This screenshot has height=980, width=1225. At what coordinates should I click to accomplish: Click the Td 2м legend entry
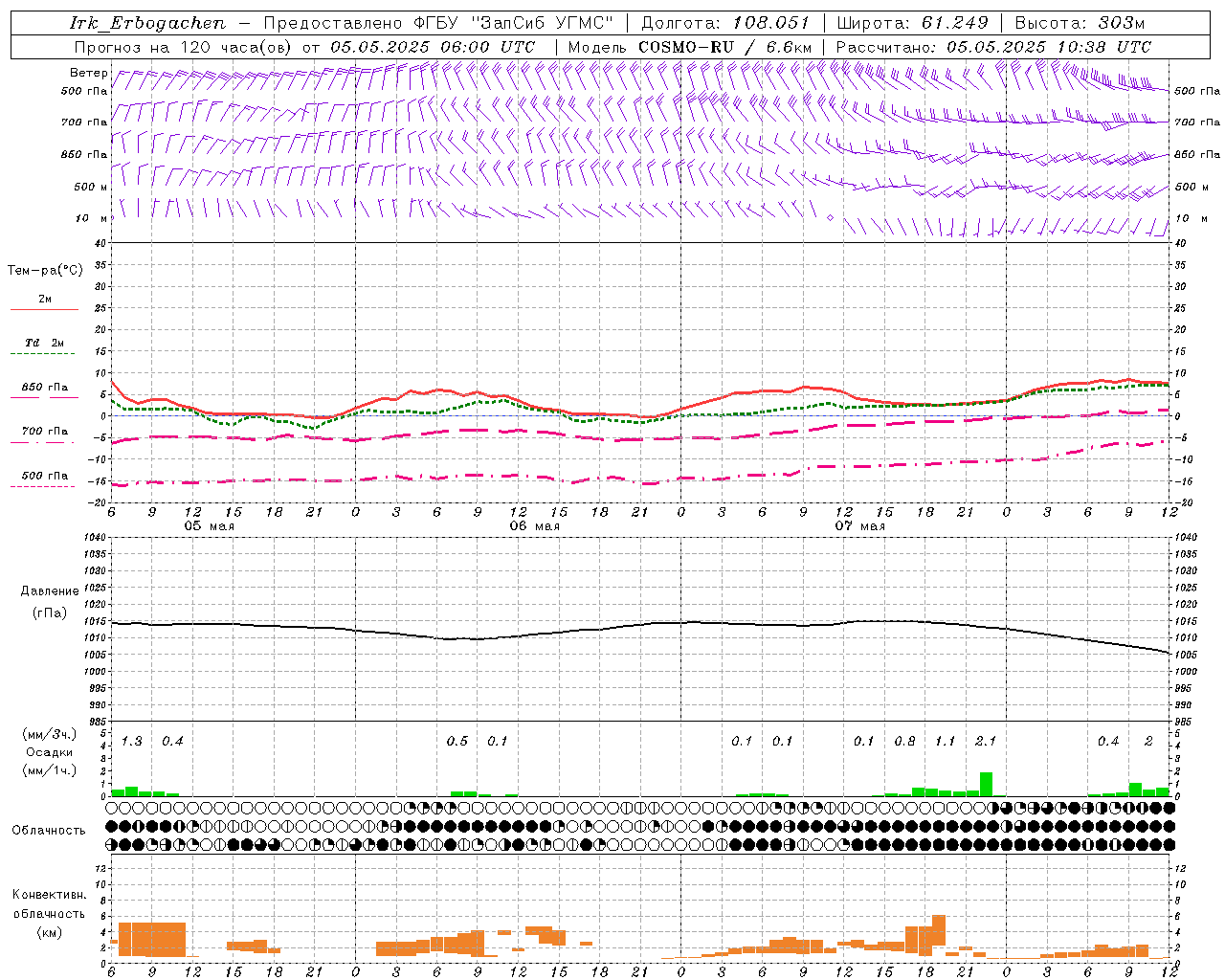coord(45,343)
